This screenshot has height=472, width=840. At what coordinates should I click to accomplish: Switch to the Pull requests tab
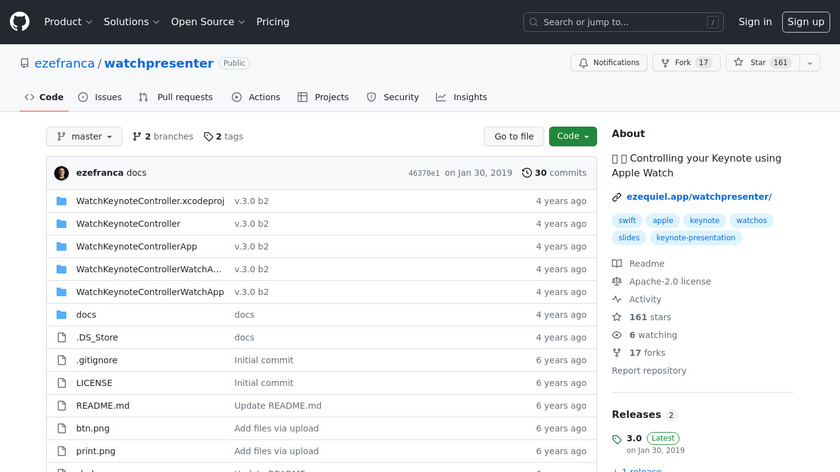tap(176, 97)
